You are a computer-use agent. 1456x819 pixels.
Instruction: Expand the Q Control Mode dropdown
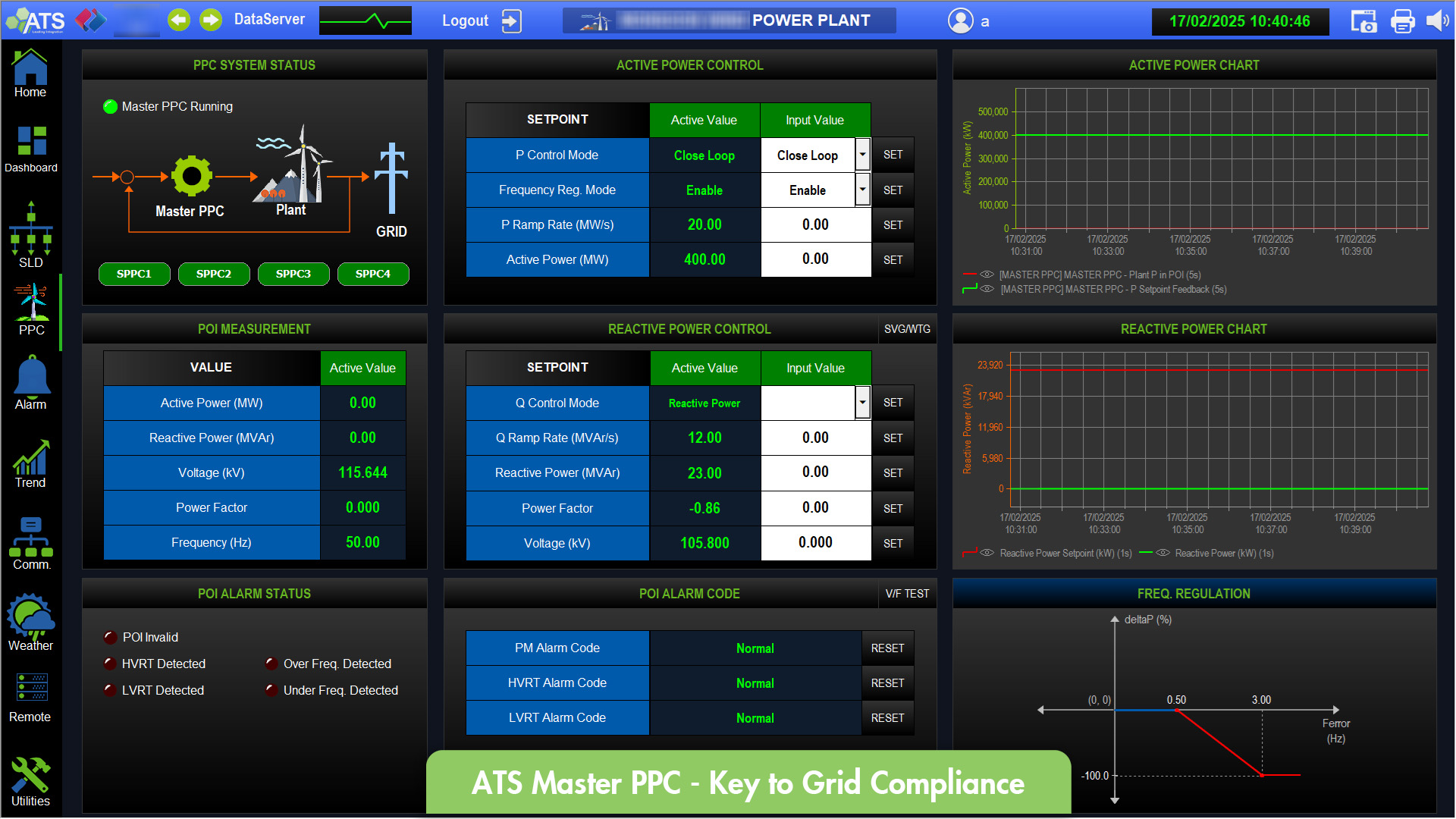coord(862,403)
